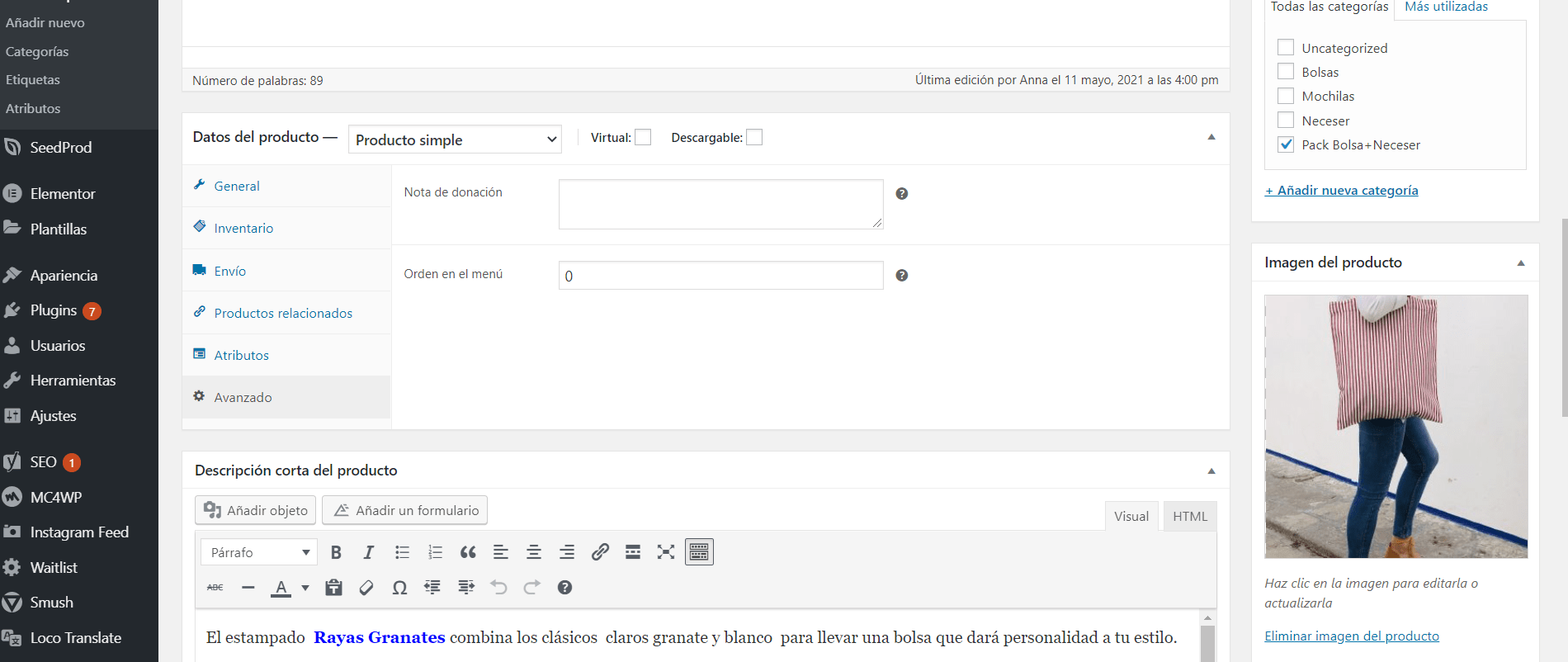
Task: Tick the Uncategorized category
Action: (x=1286, y=48)
